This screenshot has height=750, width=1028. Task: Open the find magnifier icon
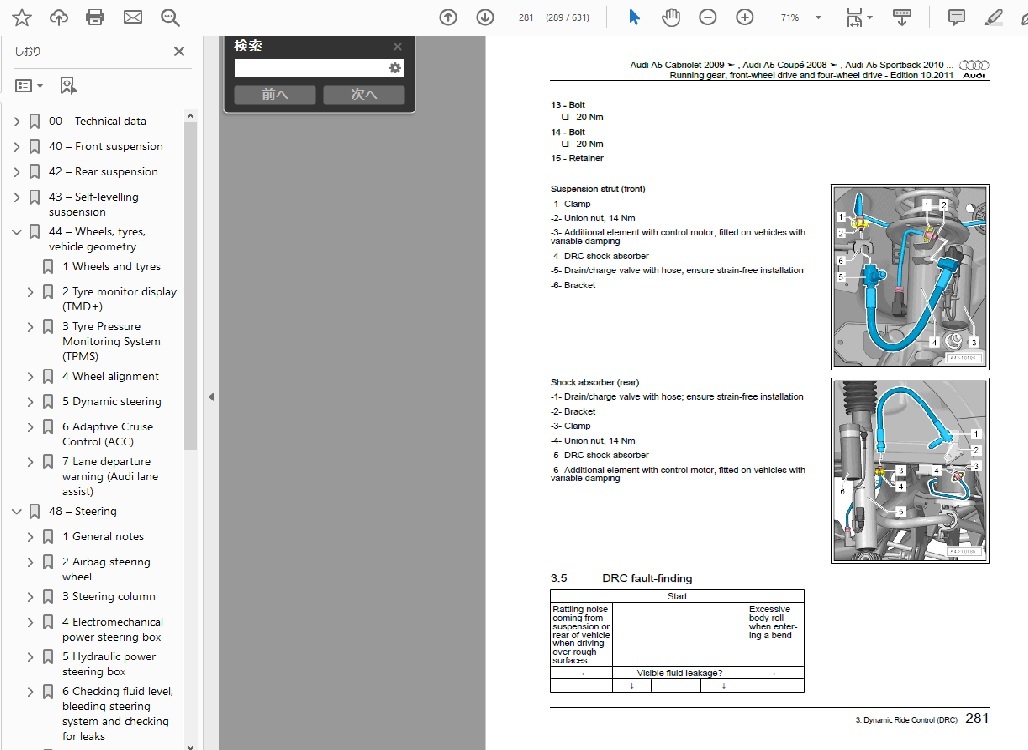[170, 18]
